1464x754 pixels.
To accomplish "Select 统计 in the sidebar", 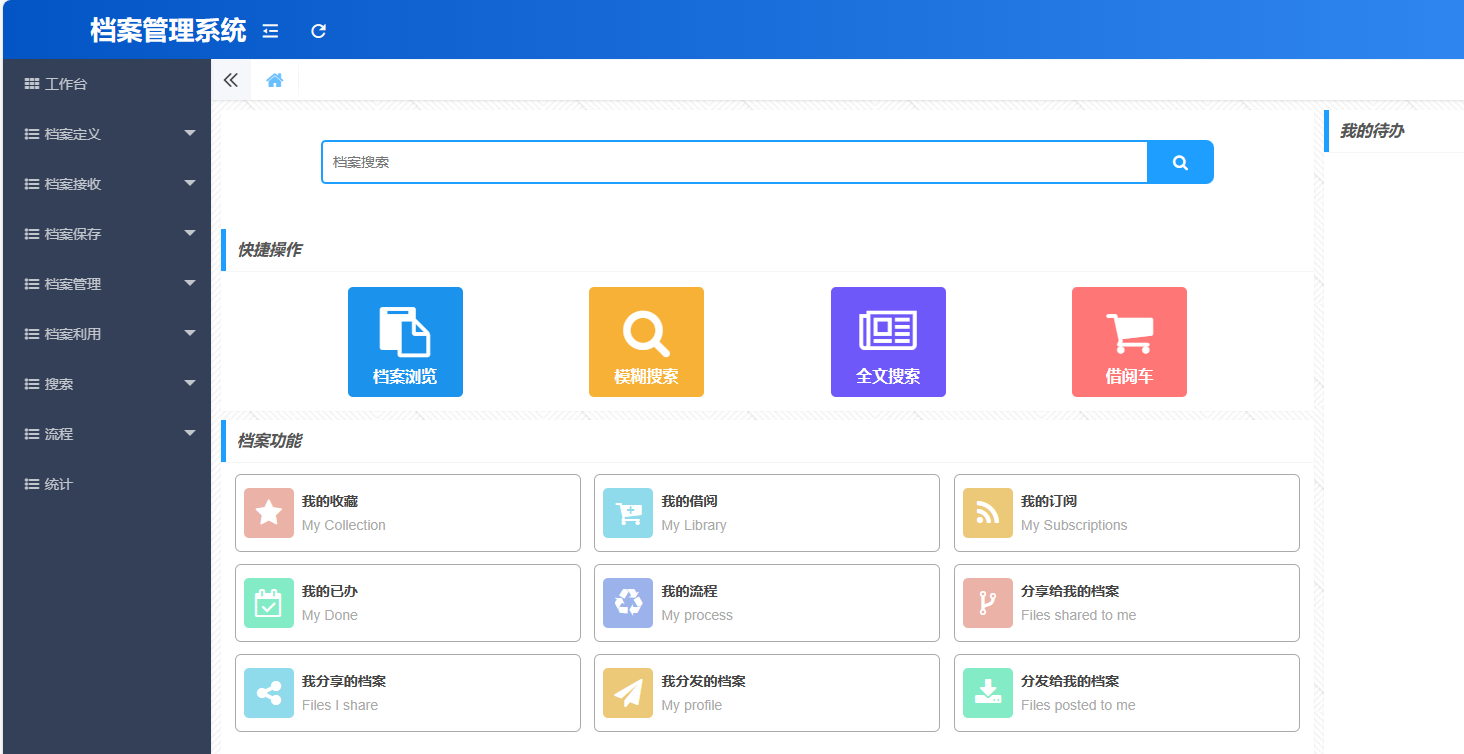I will 59,484.
